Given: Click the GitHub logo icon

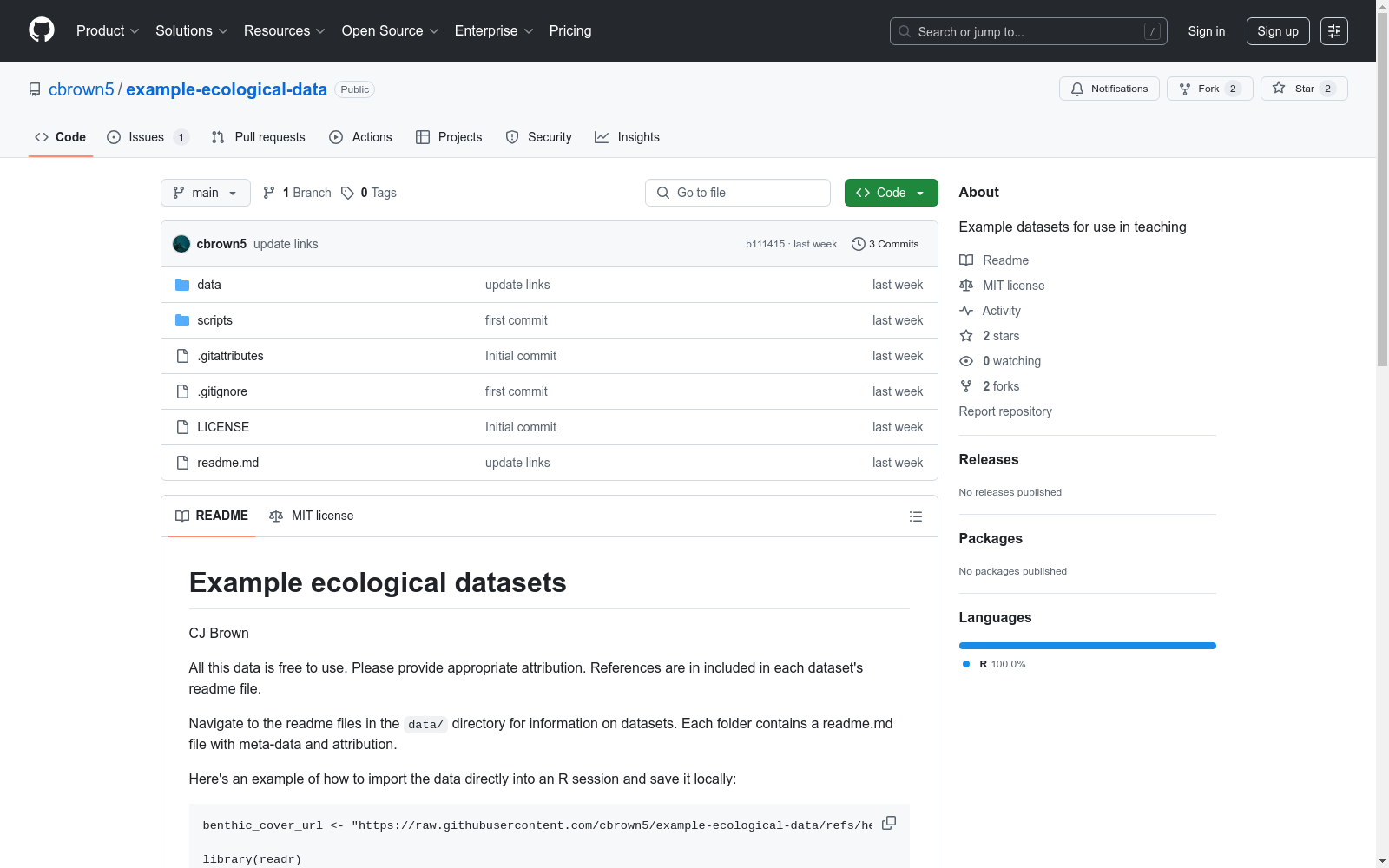Looking at the screenshot, I should click(x=42, y=30).
